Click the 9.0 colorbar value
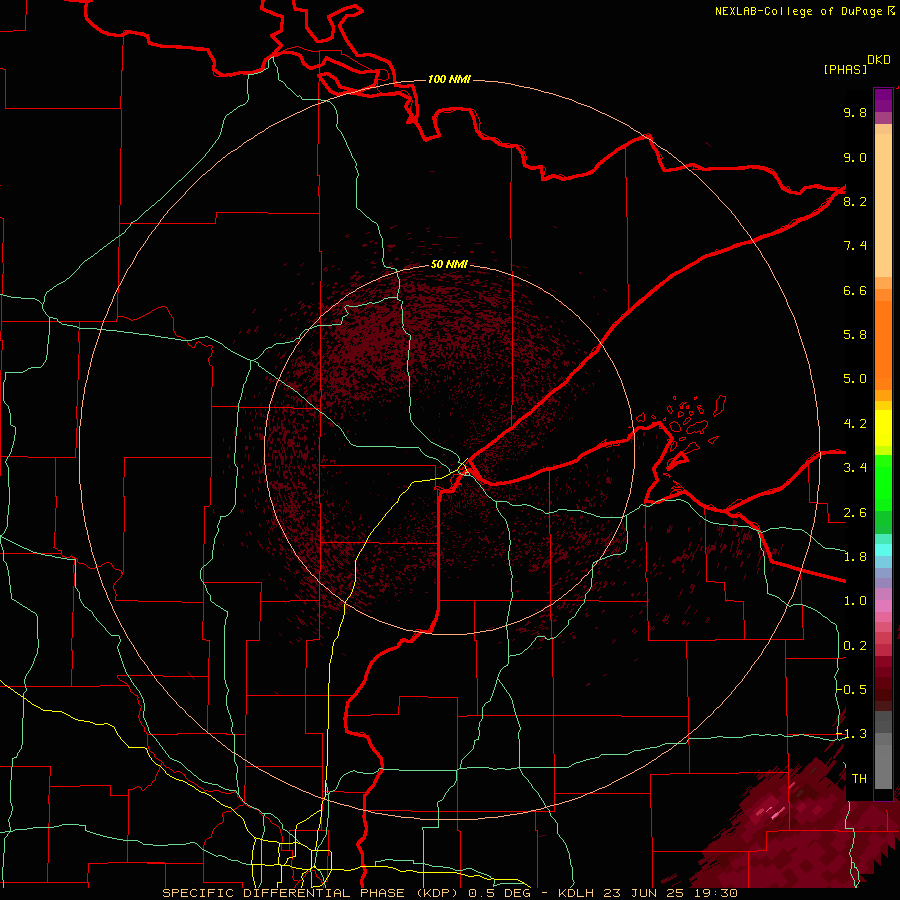The width and height of the screenshot is (900, 900). [x=855, y=157]
